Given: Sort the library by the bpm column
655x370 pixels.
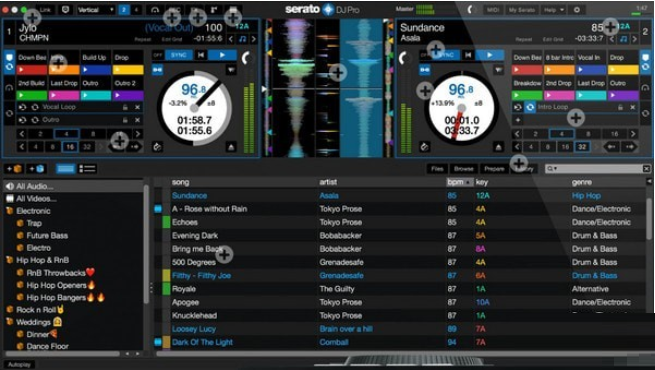Looking at the screenshot, I should coord(459,182).
